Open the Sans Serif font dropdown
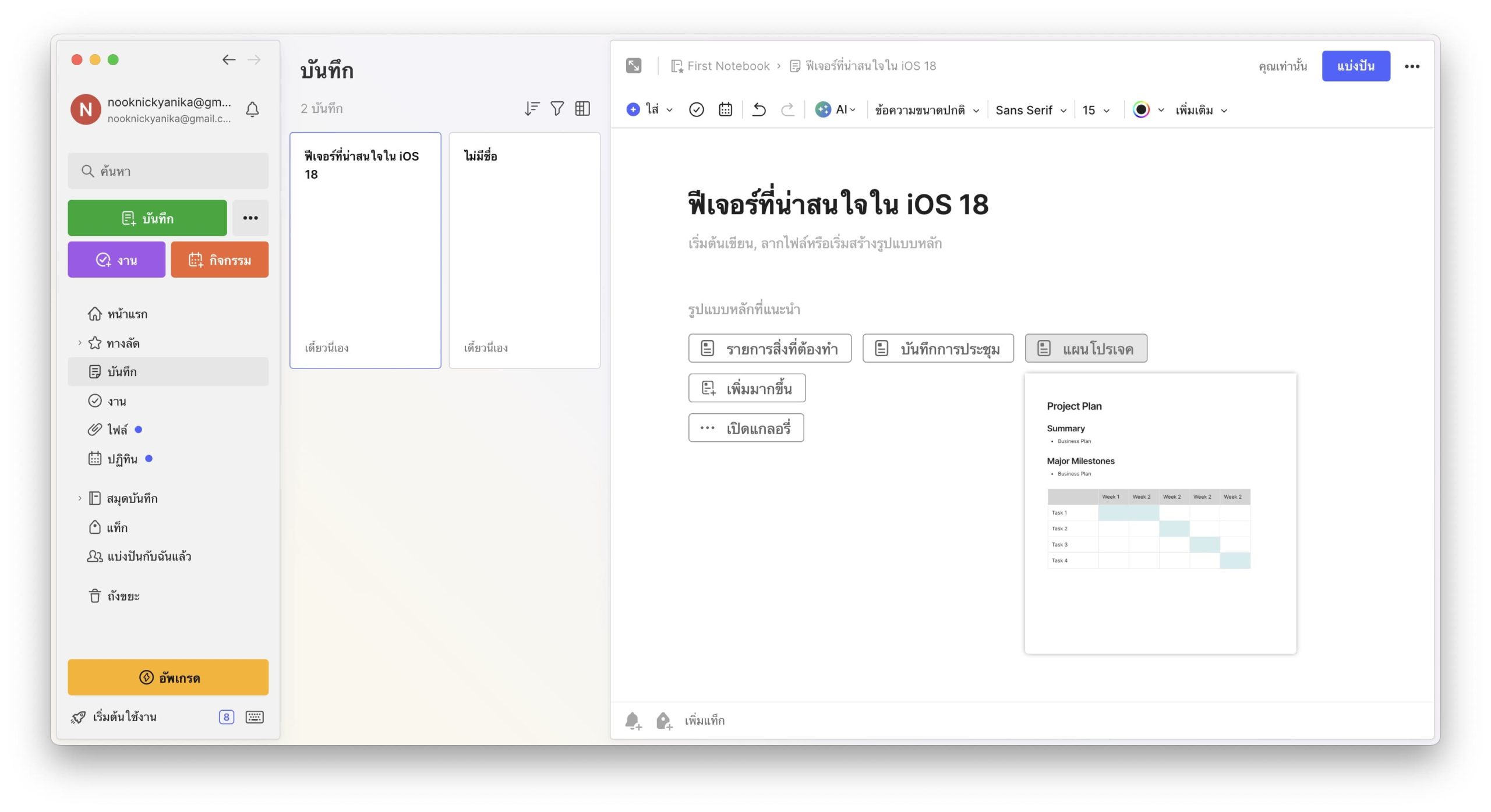The width and height of the screenshot is (1491, 812). [1030, 110]
